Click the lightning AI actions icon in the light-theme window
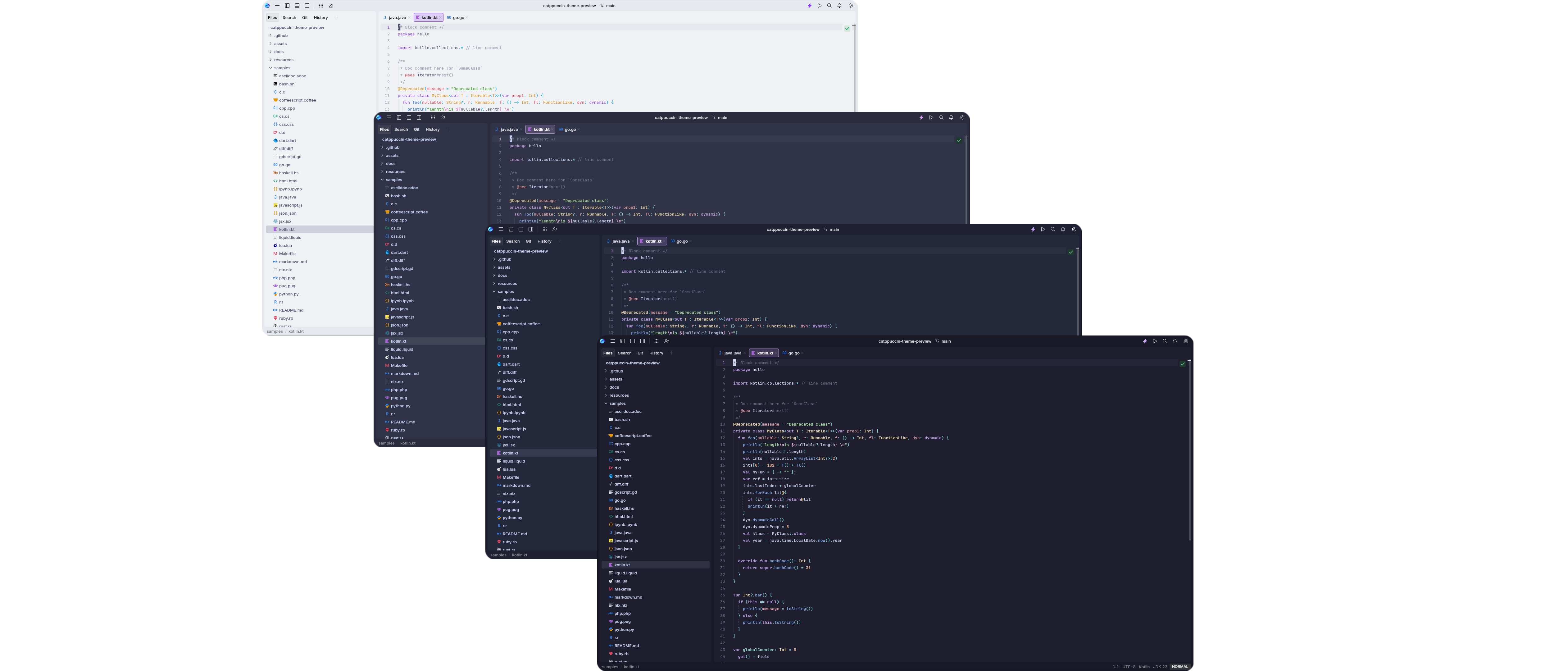Viewport: 1568px width, 671px height. pyautogui.click(x=809, y=6)
